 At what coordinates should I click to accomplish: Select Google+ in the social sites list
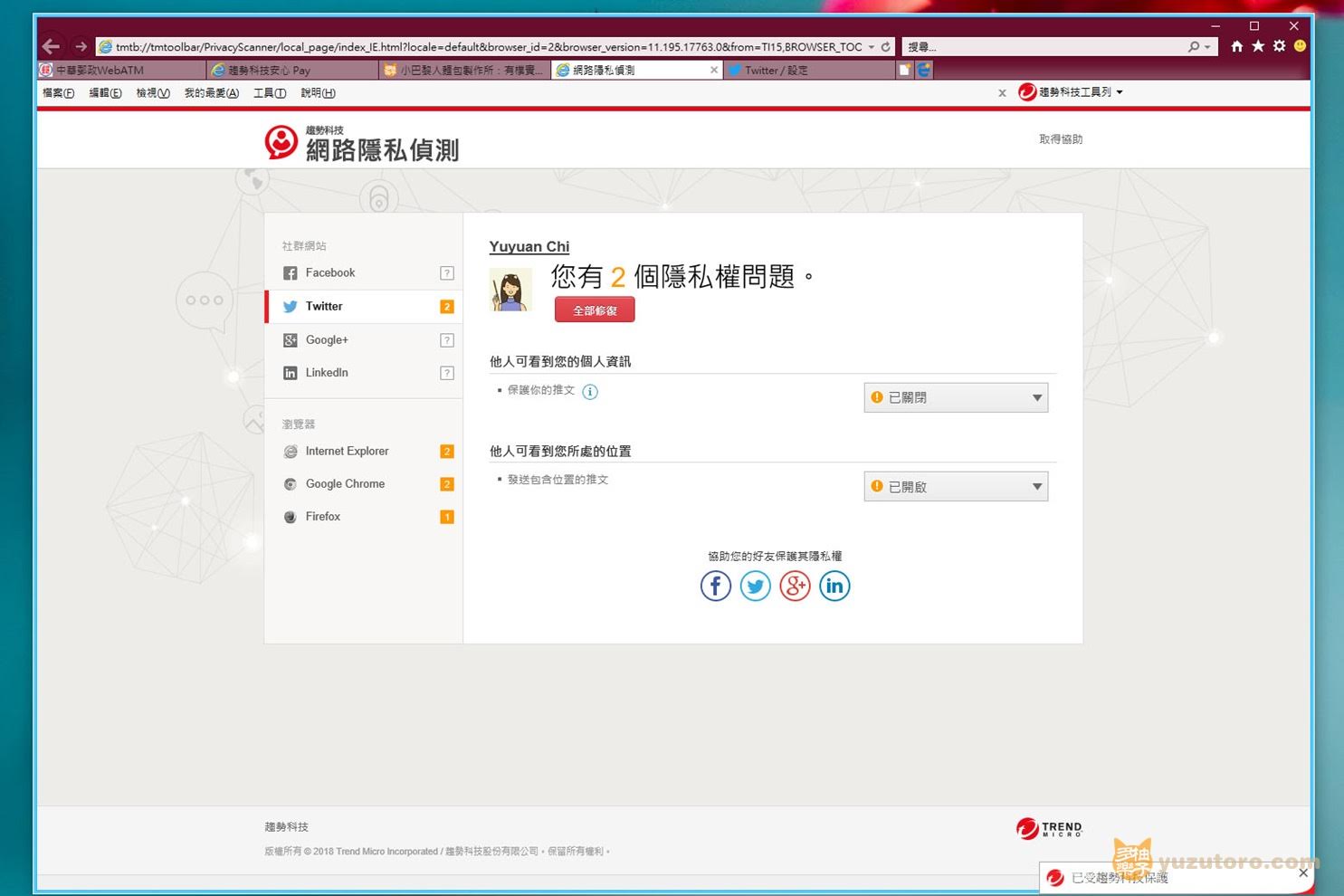pyautogui.click(x=364, y=340)
